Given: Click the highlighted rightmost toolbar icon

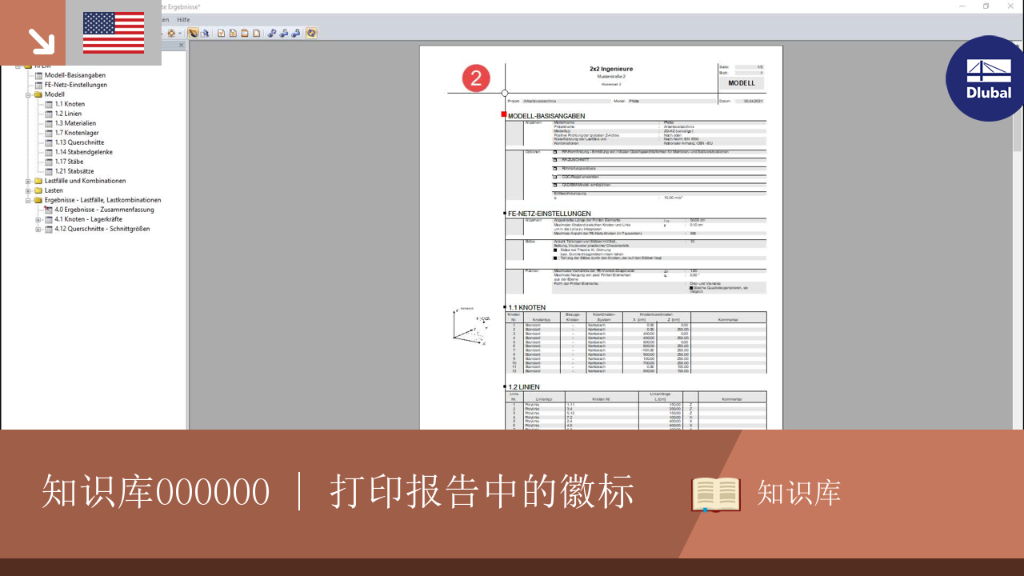Looking at the screenshot, I should pos(312,33).
